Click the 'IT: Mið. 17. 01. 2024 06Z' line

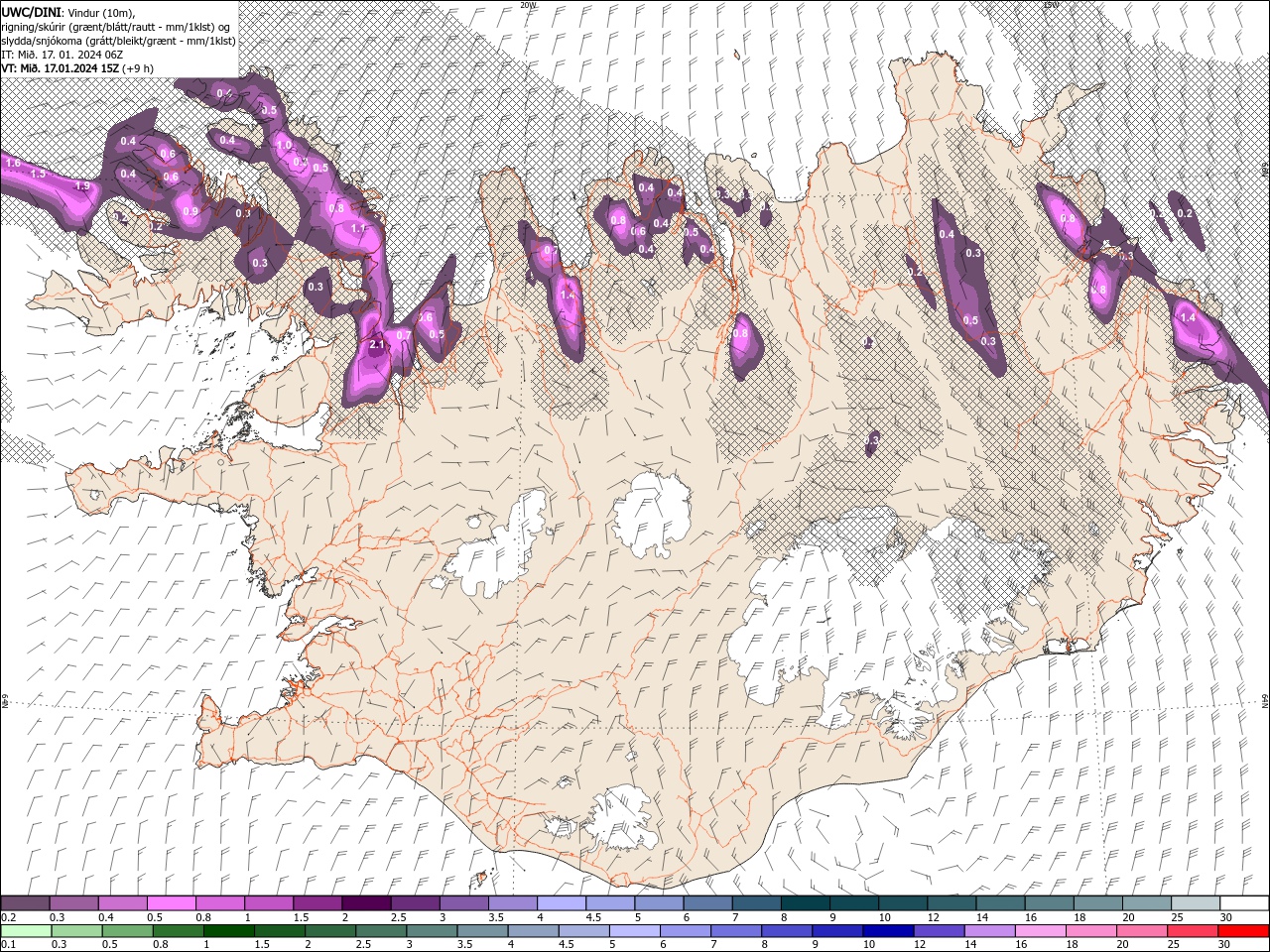62,55
